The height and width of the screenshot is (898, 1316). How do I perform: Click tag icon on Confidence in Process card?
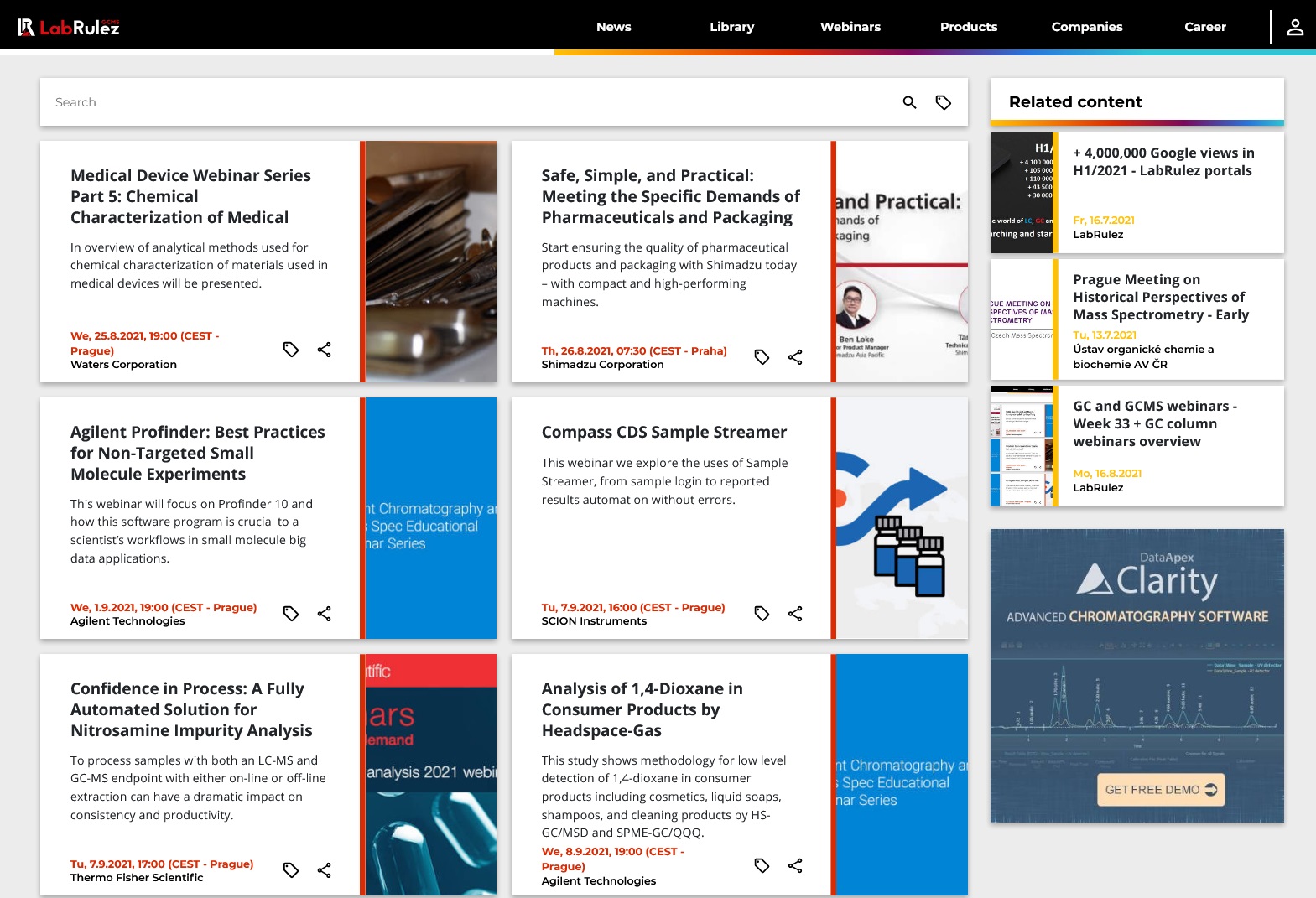[291, 870]
